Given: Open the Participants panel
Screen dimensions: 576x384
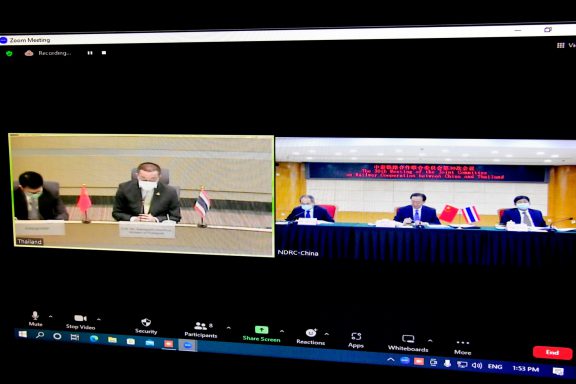Looking at the screenshot, I should pyautogui.click(x=201, y=330).
